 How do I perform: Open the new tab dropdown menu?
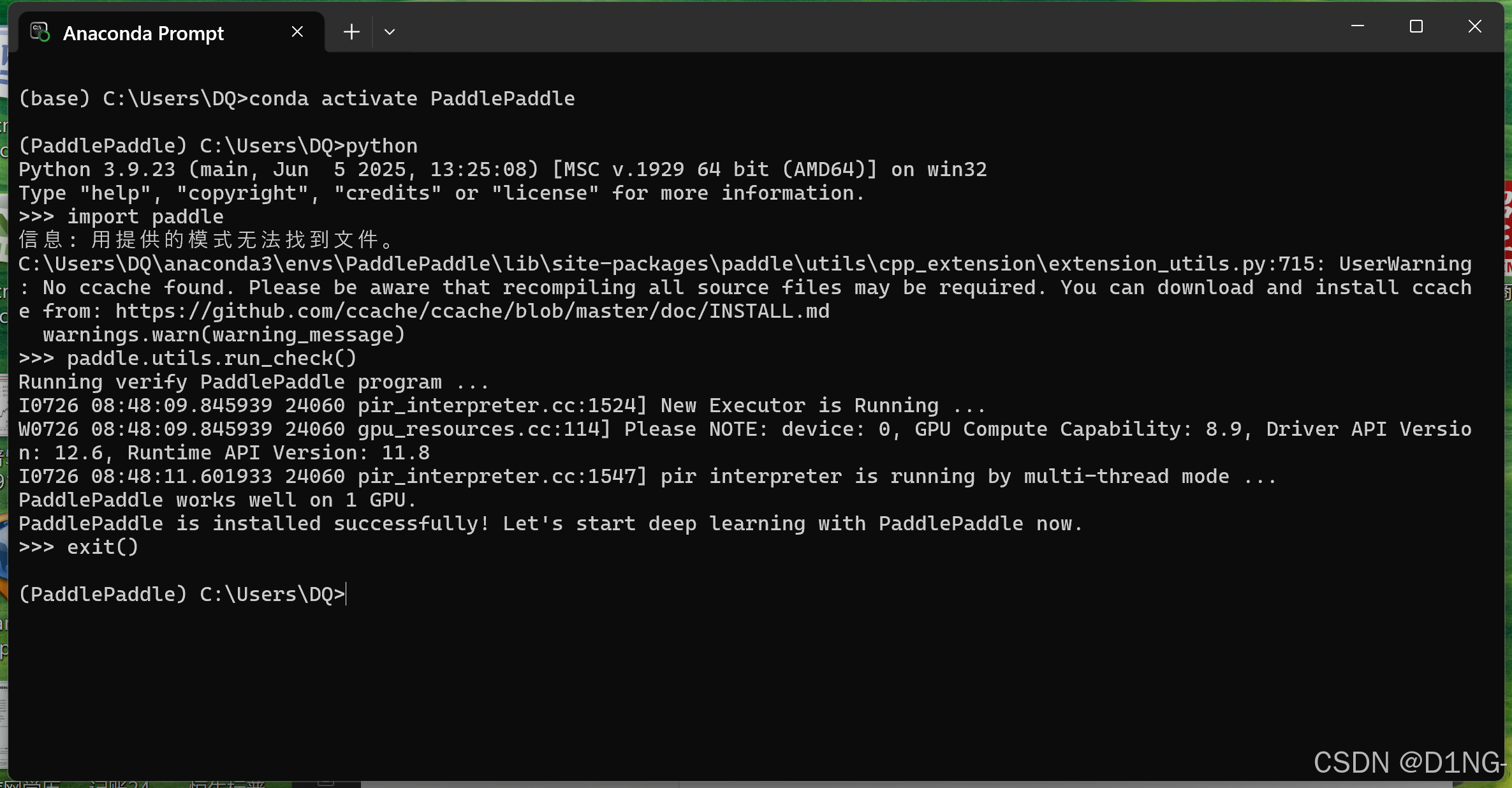click(x=390, y=31)
